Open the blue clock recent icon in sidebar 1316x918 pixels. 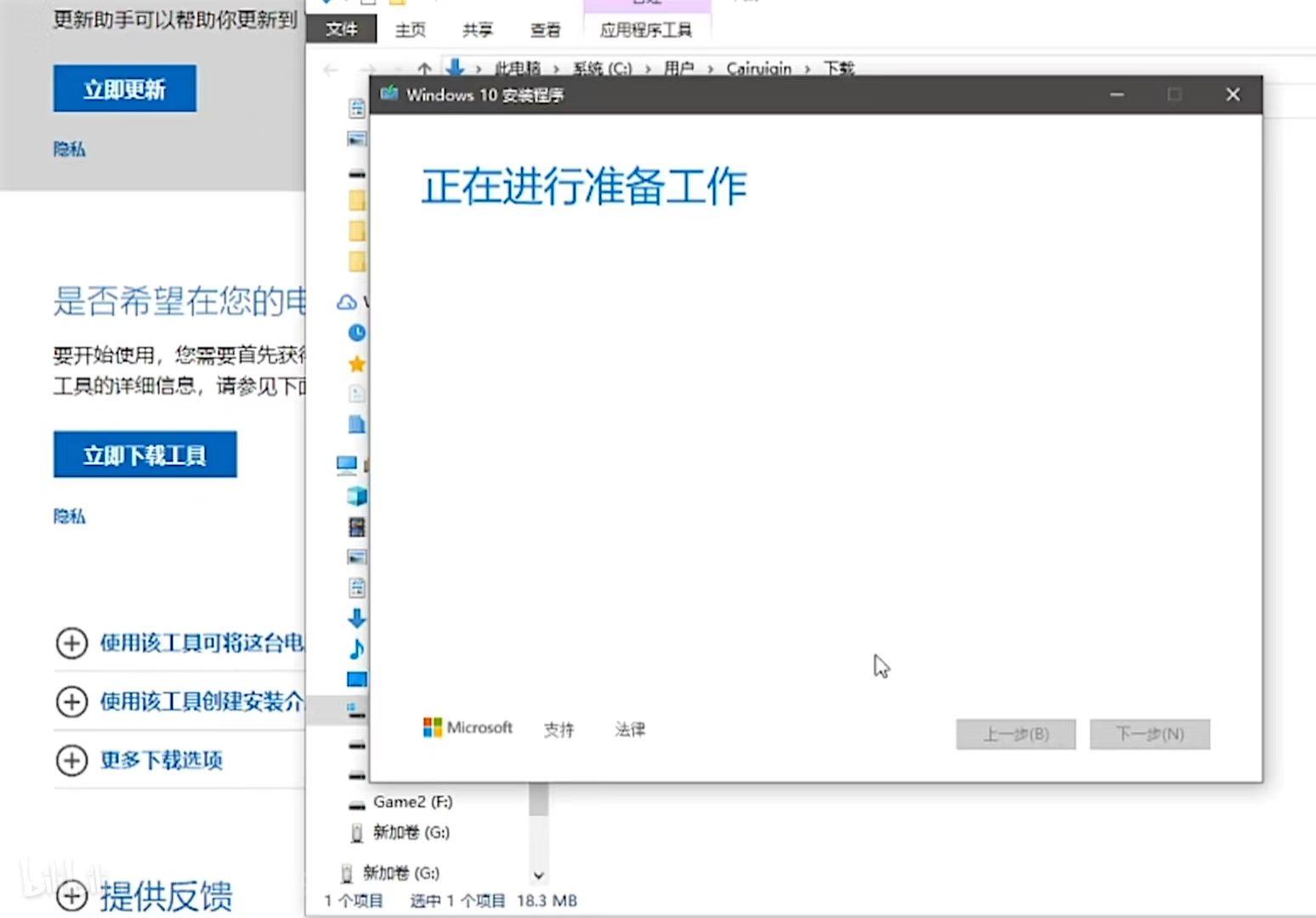click(357, 333)
